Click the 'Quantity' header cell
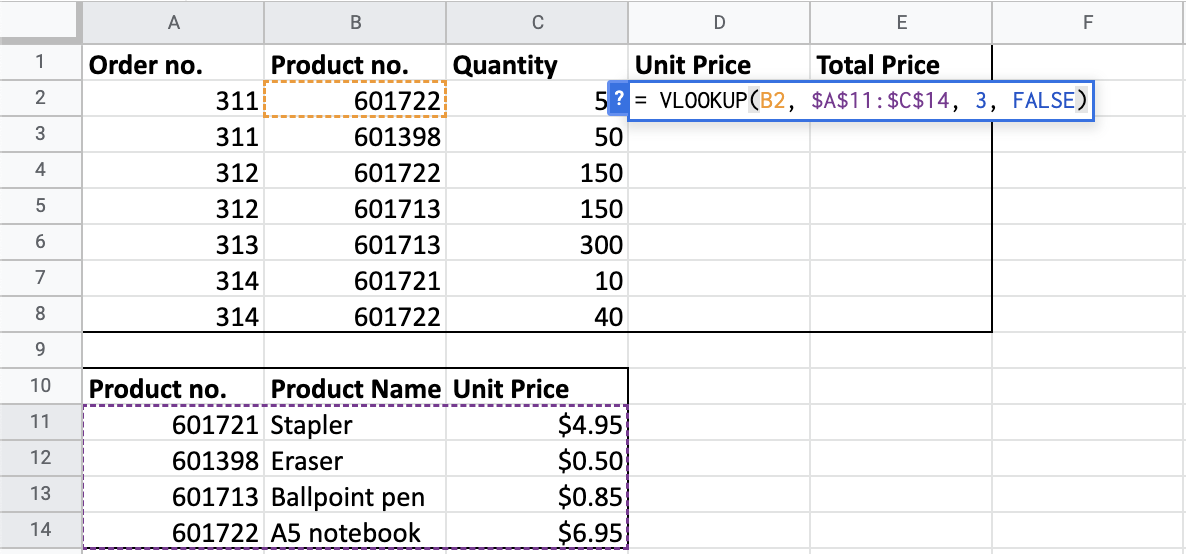Viewport: 1186px width, 554px height. (537, 63)
